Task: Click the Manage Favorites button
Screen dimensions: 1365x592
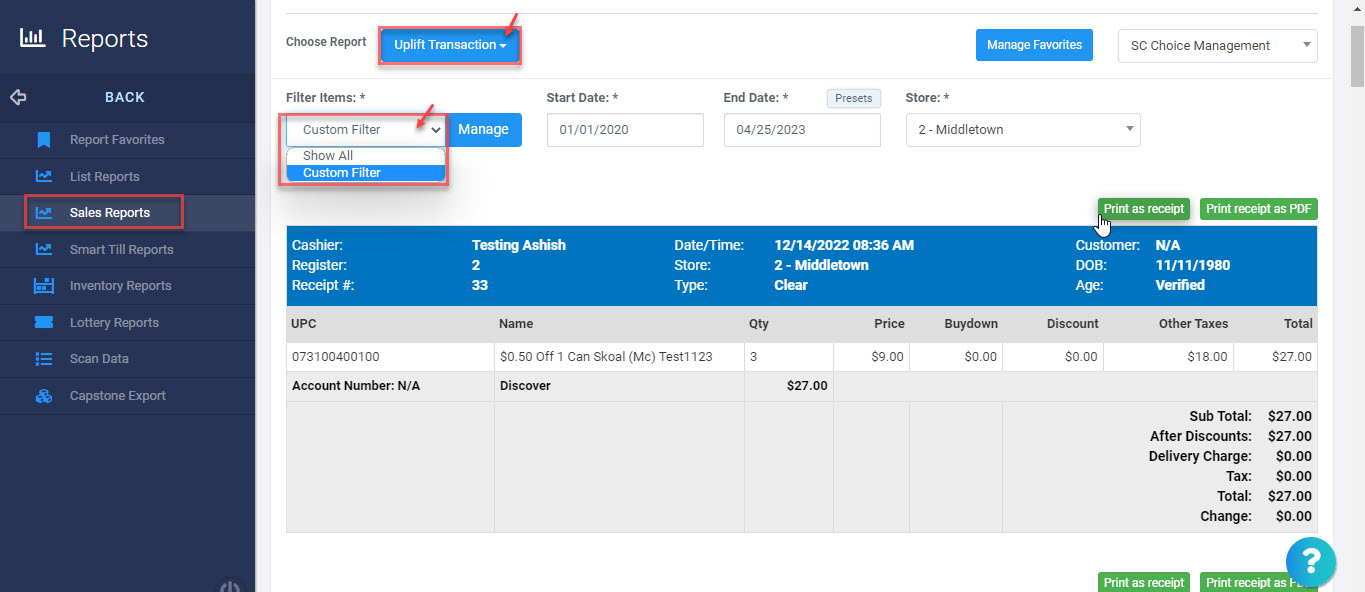Action: [x=1034, y=44]
